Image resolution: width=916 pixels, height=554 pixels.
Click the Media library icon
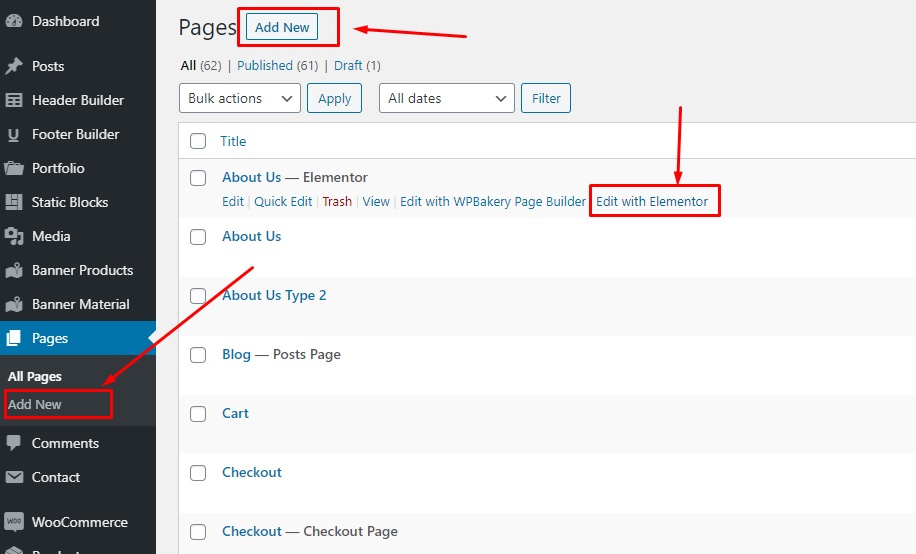point(14,236)
